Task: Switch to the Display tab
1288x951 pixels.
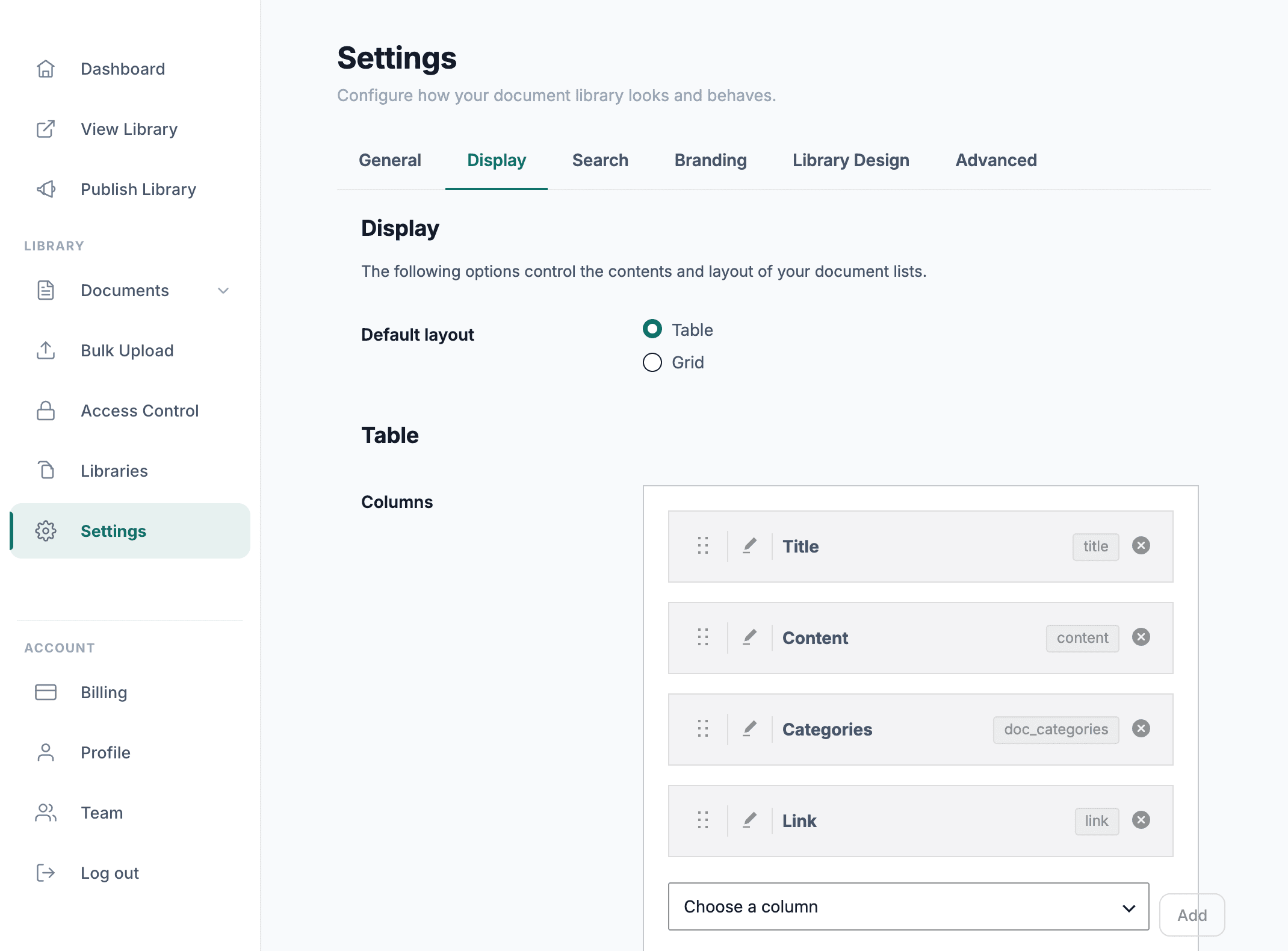Action: [497, 160]
